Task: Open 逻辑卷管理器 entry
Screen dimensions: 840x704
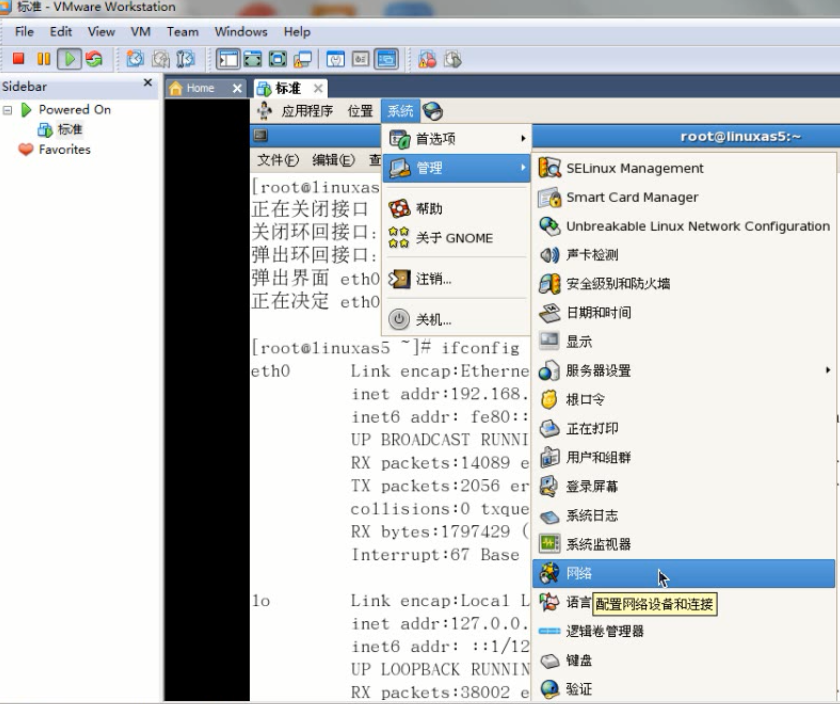Action: point(684,631)
